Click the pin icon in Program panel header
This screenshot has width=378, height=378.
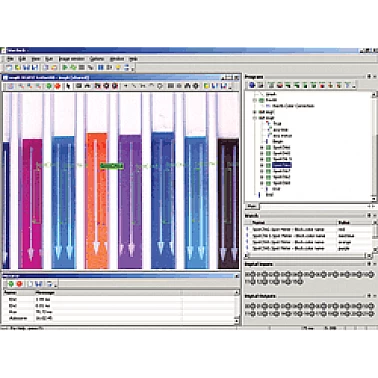(369, 77)
